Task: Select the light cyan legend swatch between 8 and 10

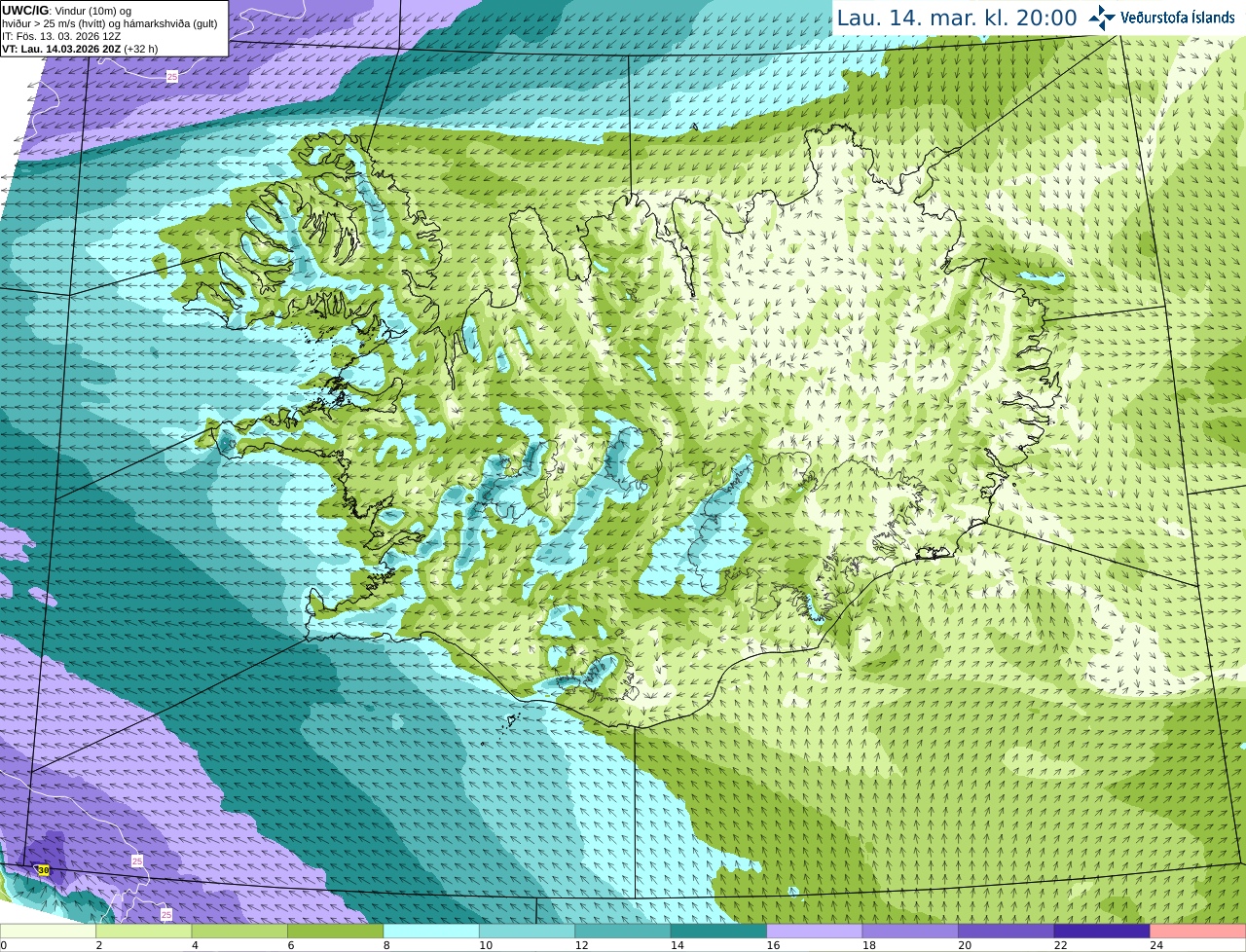Action: [431, 932]
